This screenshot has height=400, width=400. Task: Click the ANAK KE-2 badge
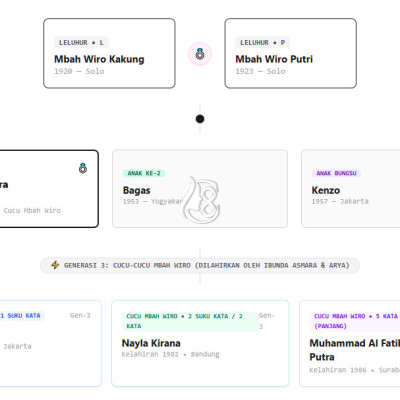pyautogui.click(x=144, y=173)
